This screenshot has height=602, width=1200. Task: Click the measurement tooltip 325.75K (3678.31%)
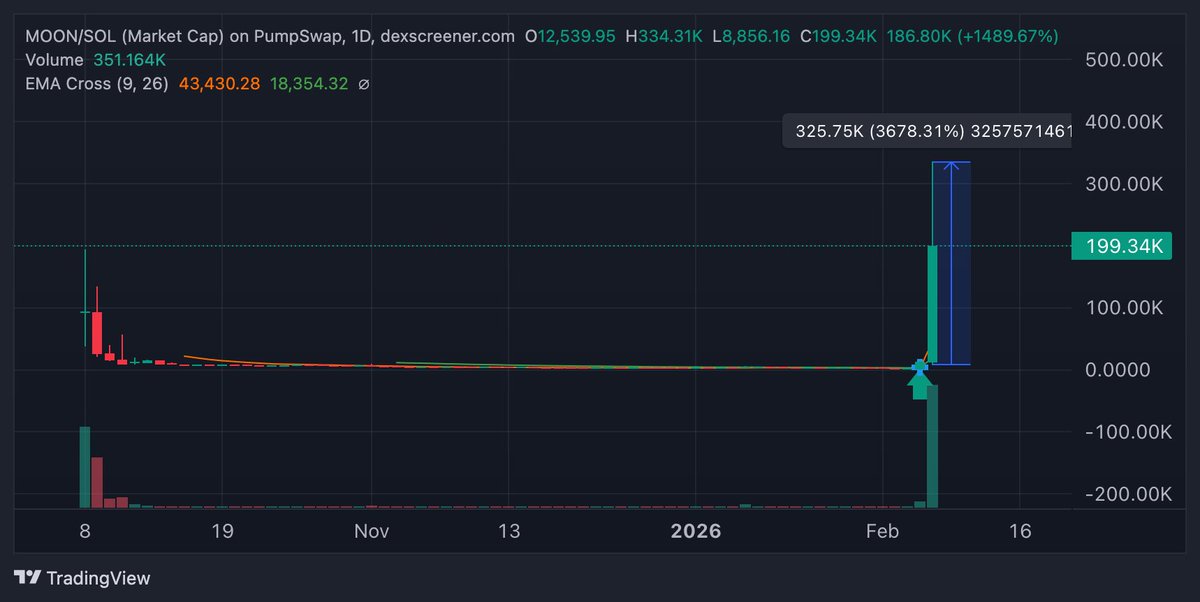click(927, 131)
